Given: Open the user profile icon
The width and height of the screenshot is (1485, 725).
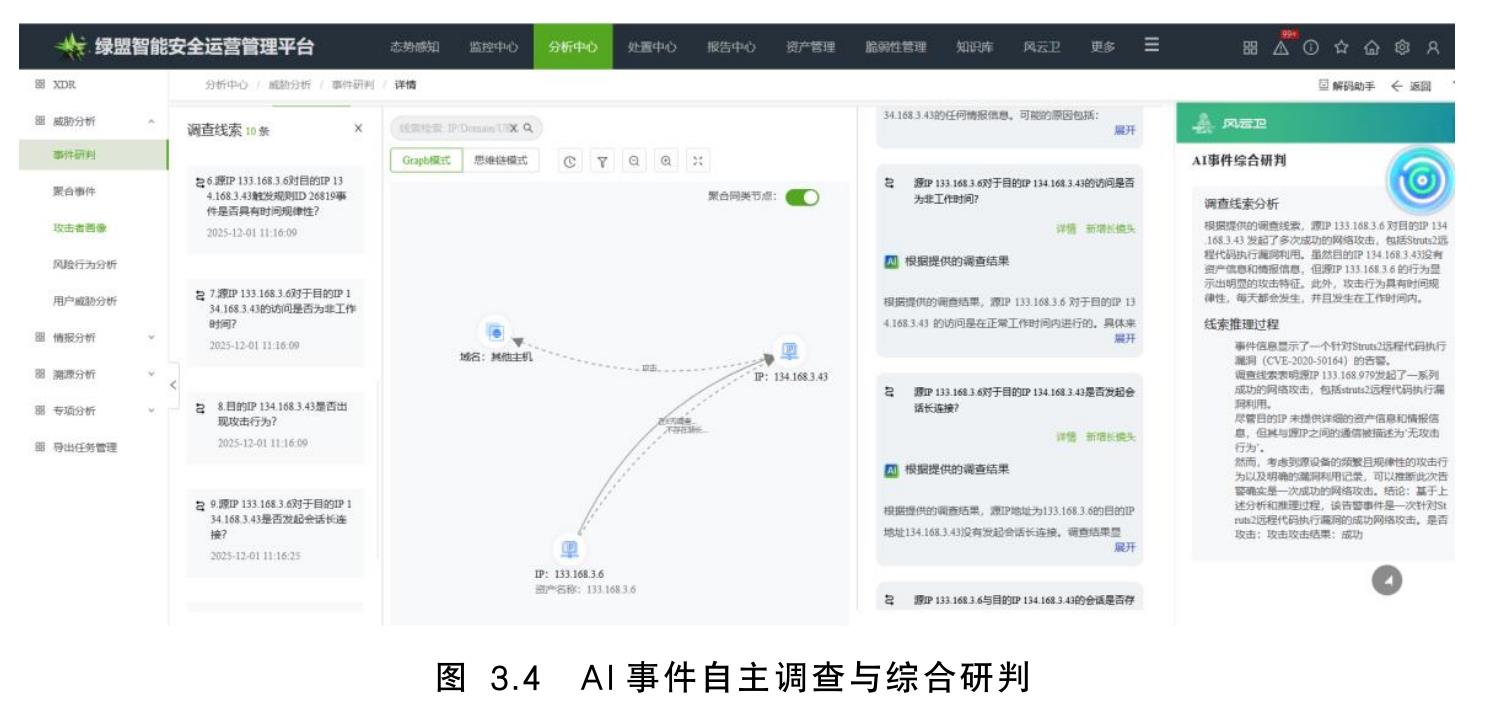Looking at the screenshot, I should coord(1433,47).
